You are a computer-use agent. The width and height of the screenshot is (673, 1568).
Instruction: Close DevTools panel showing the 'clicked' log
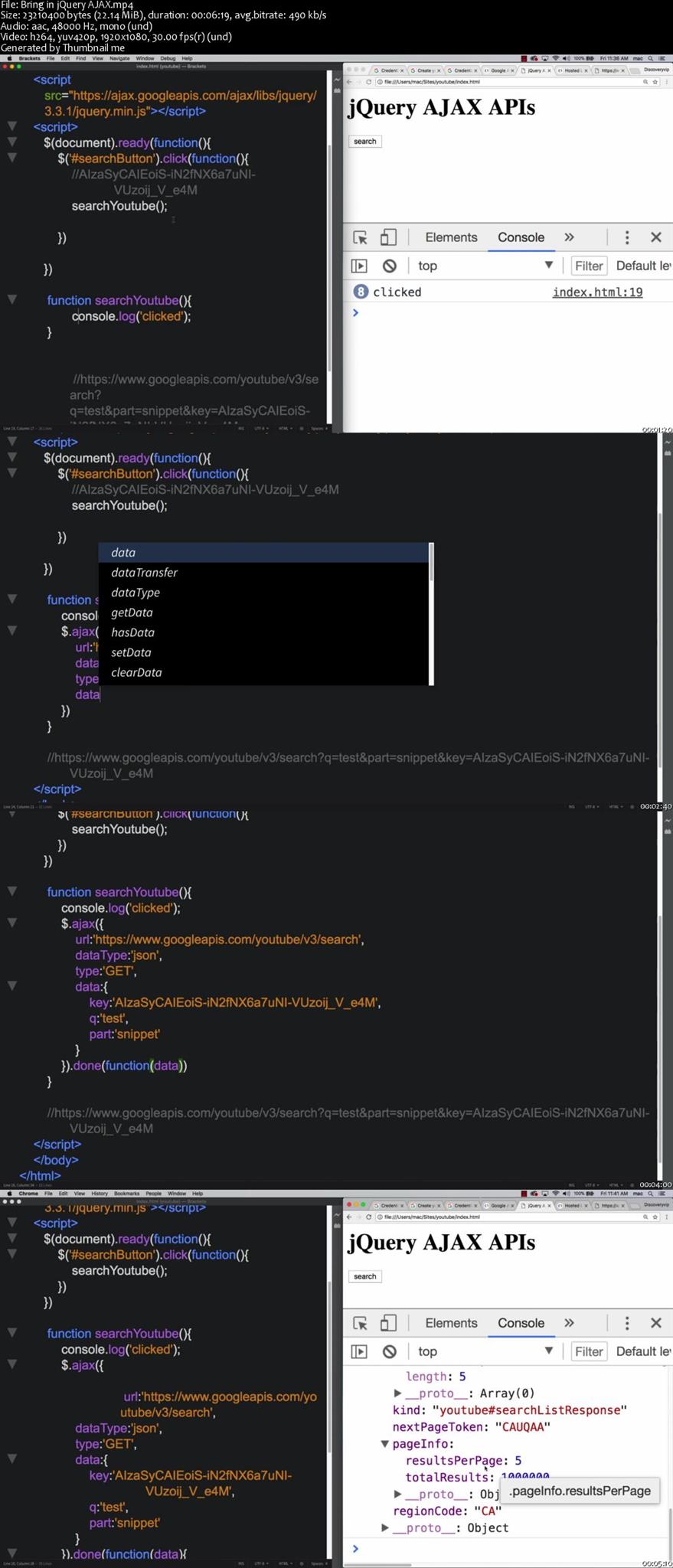656,237
